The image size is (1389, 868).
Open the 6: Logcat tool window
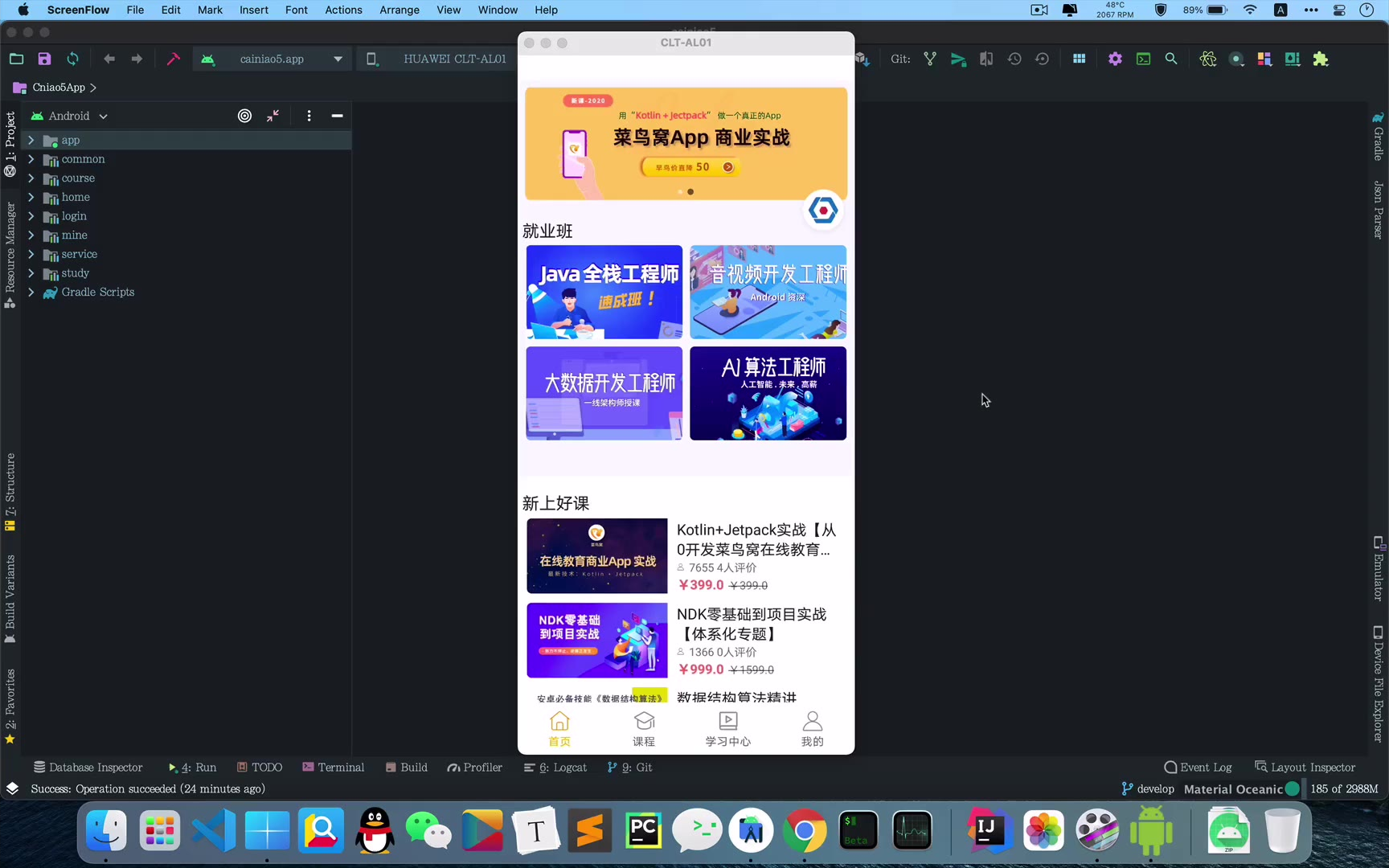555,768
